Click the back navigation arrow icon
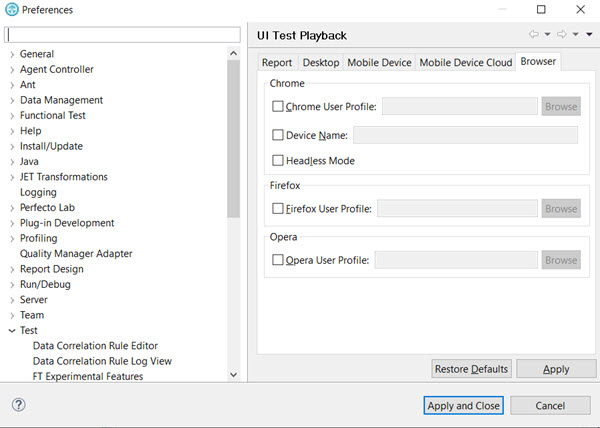Screen dimensions: 600x428 (534, 34)
